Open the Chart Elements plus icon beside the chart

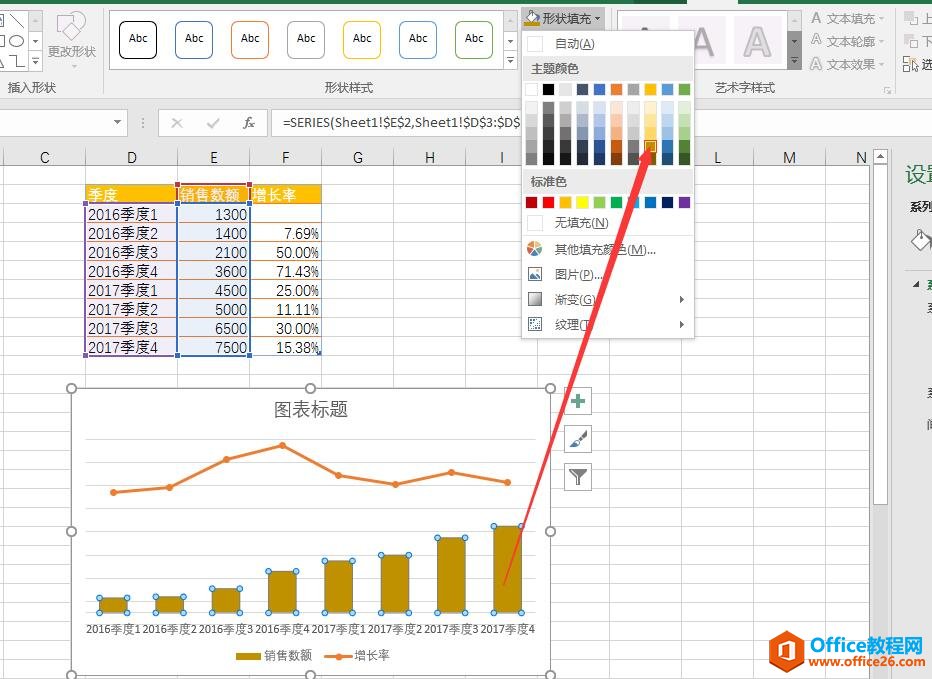[x=577, y=400]
